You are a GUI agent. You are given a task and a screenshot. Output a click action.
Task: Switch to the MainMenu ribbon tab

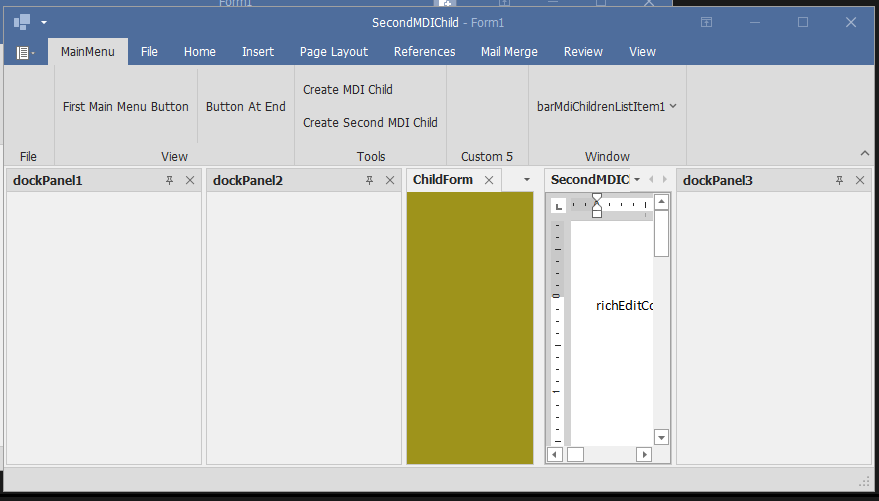(x=87, y=52)
